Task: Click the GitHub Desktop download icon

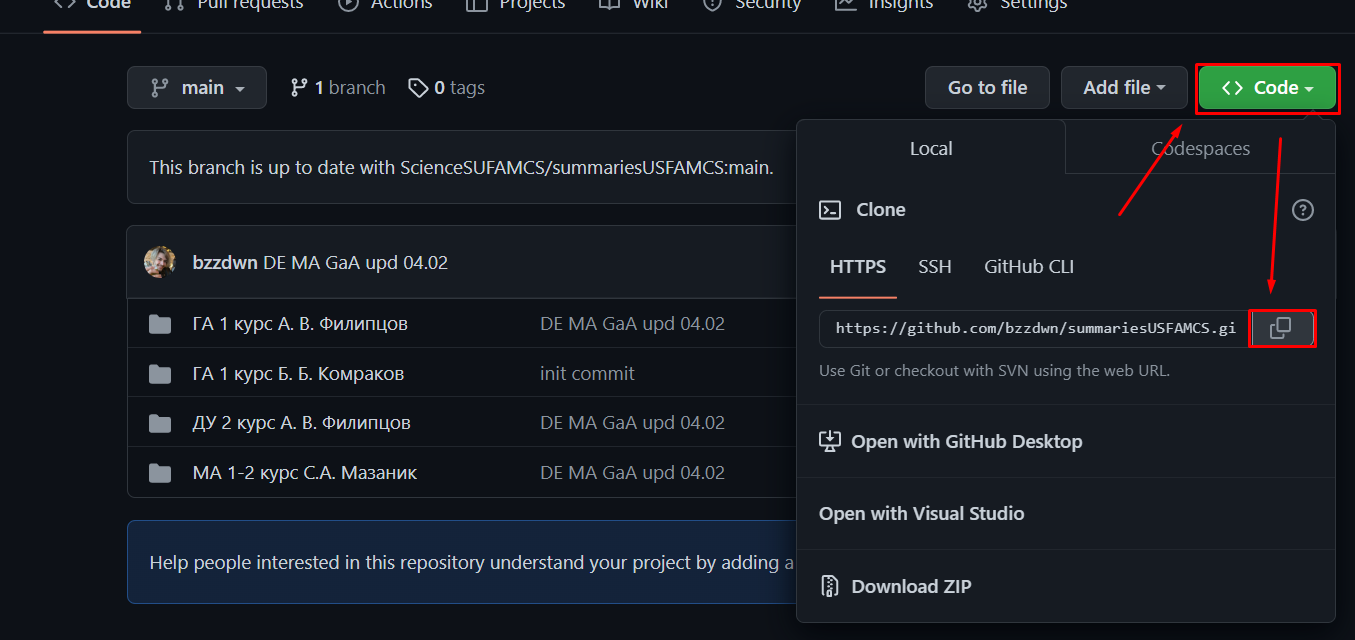Action: tap(830, 441)
